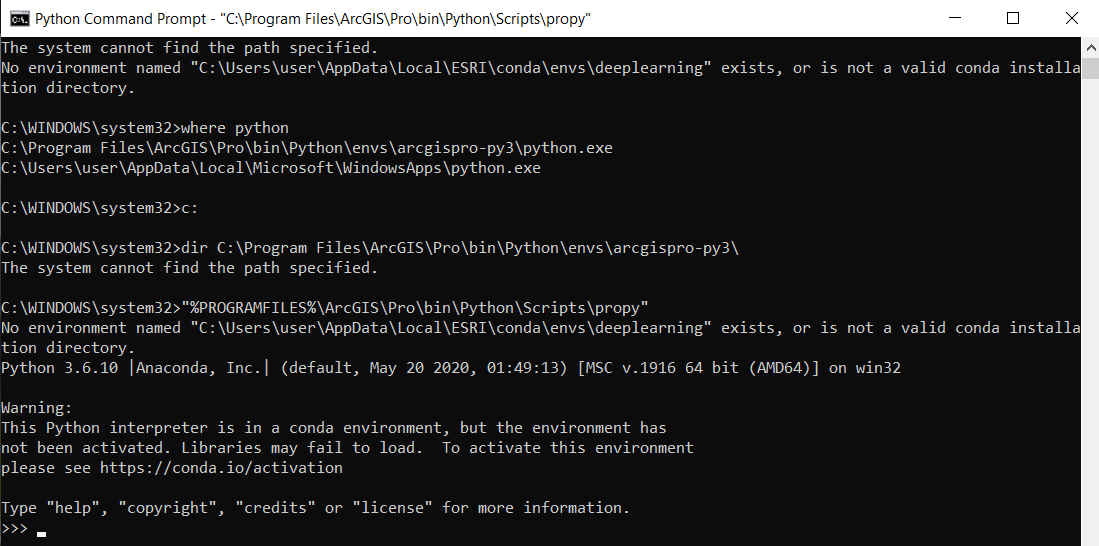Click the 'Type "help", "copyright"' info line
This screenshot has height=546, width=1099.
pyautogui.click(x=315, y=508)
